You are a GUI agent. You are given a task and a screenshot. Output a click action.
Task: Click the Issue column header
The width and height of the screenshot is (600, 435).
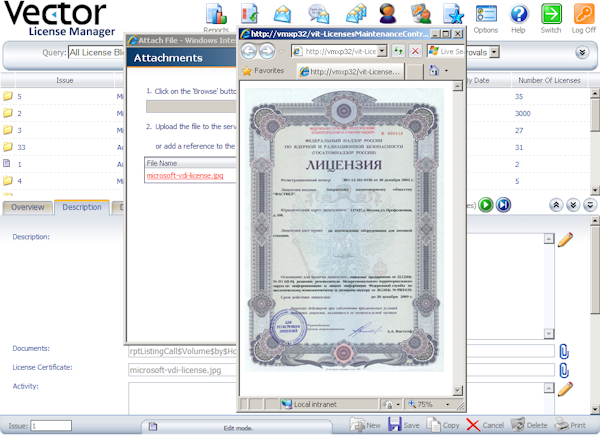tap(65, 80)
